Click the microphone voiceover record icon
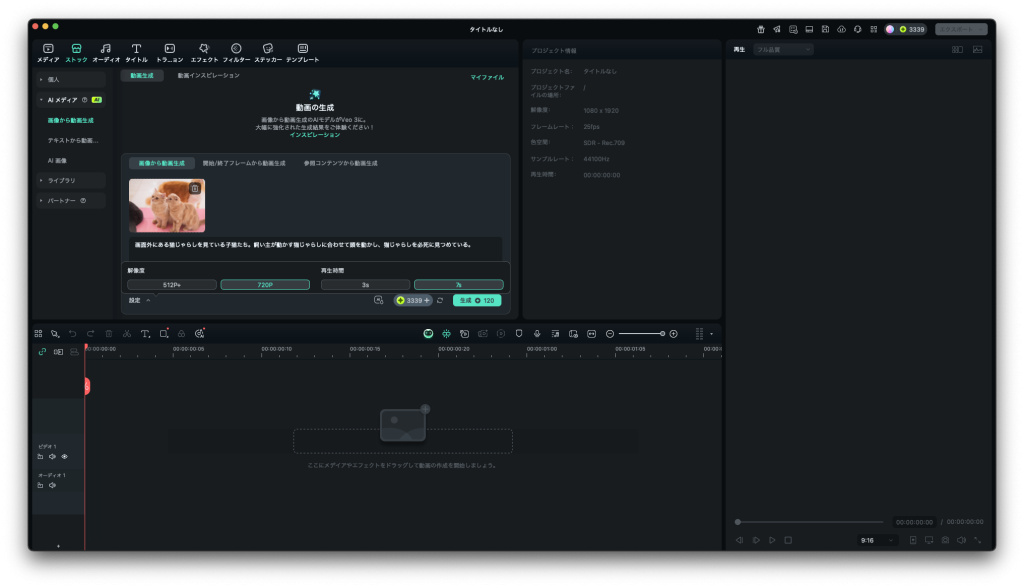1024x588 pixels. coord(537,333)
